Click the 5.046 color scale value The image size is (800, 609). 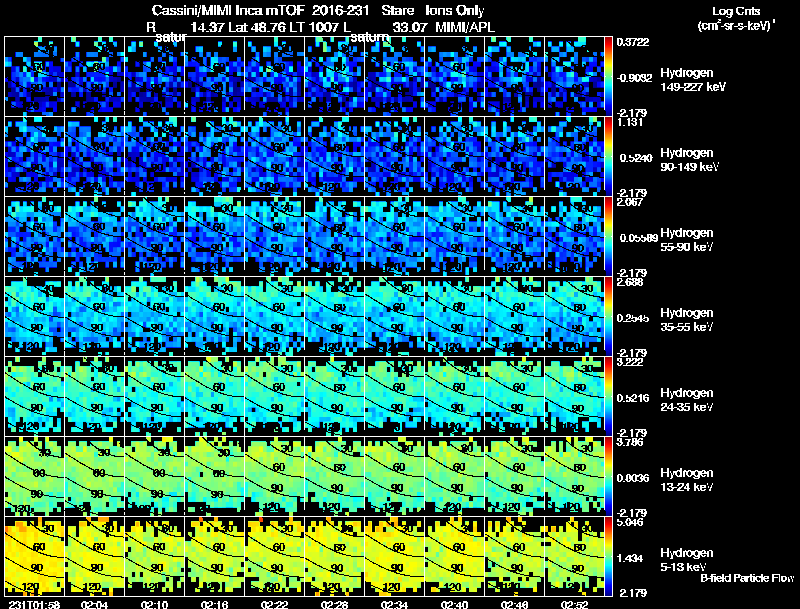630,522
